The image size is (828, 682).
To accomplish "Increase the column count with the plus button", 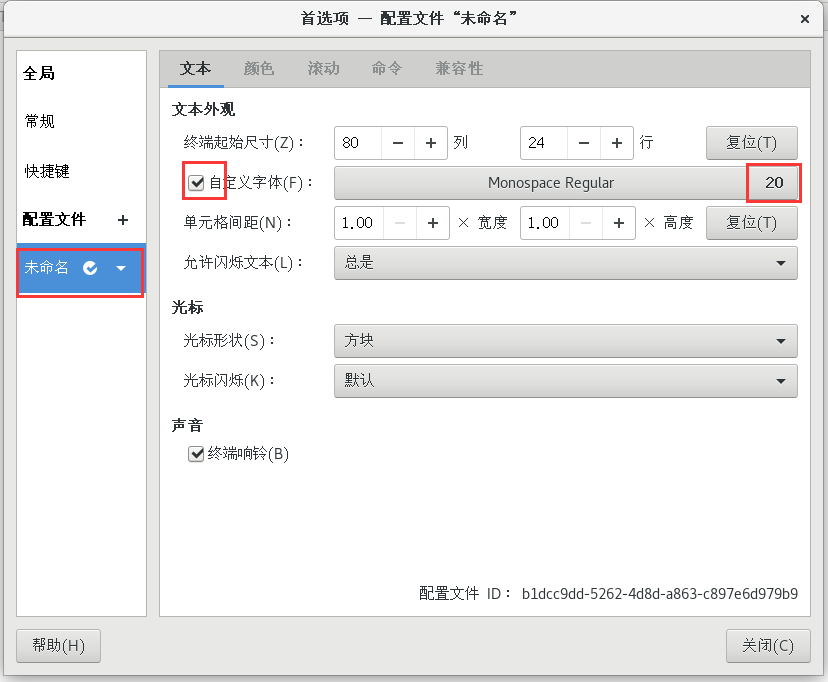I will (431, 143).
